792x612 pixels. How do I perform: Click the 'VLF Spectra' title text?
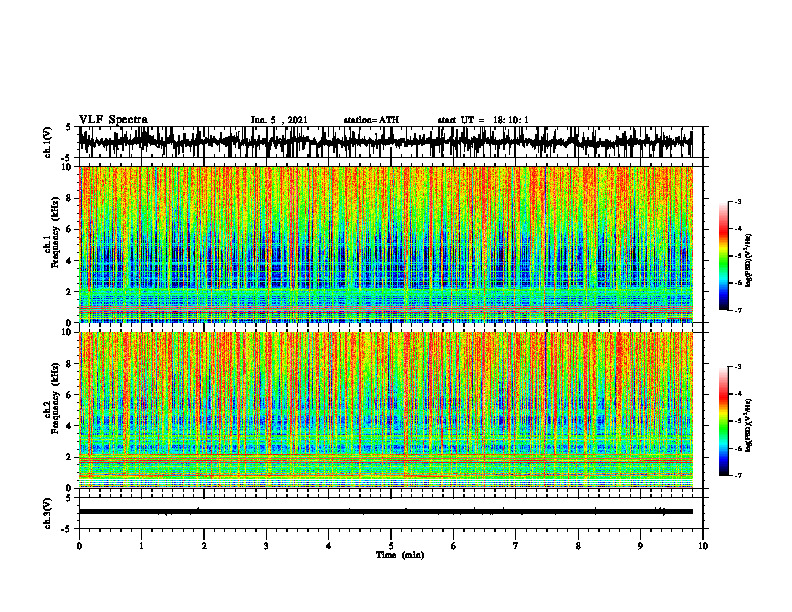[x=113, y=120]
